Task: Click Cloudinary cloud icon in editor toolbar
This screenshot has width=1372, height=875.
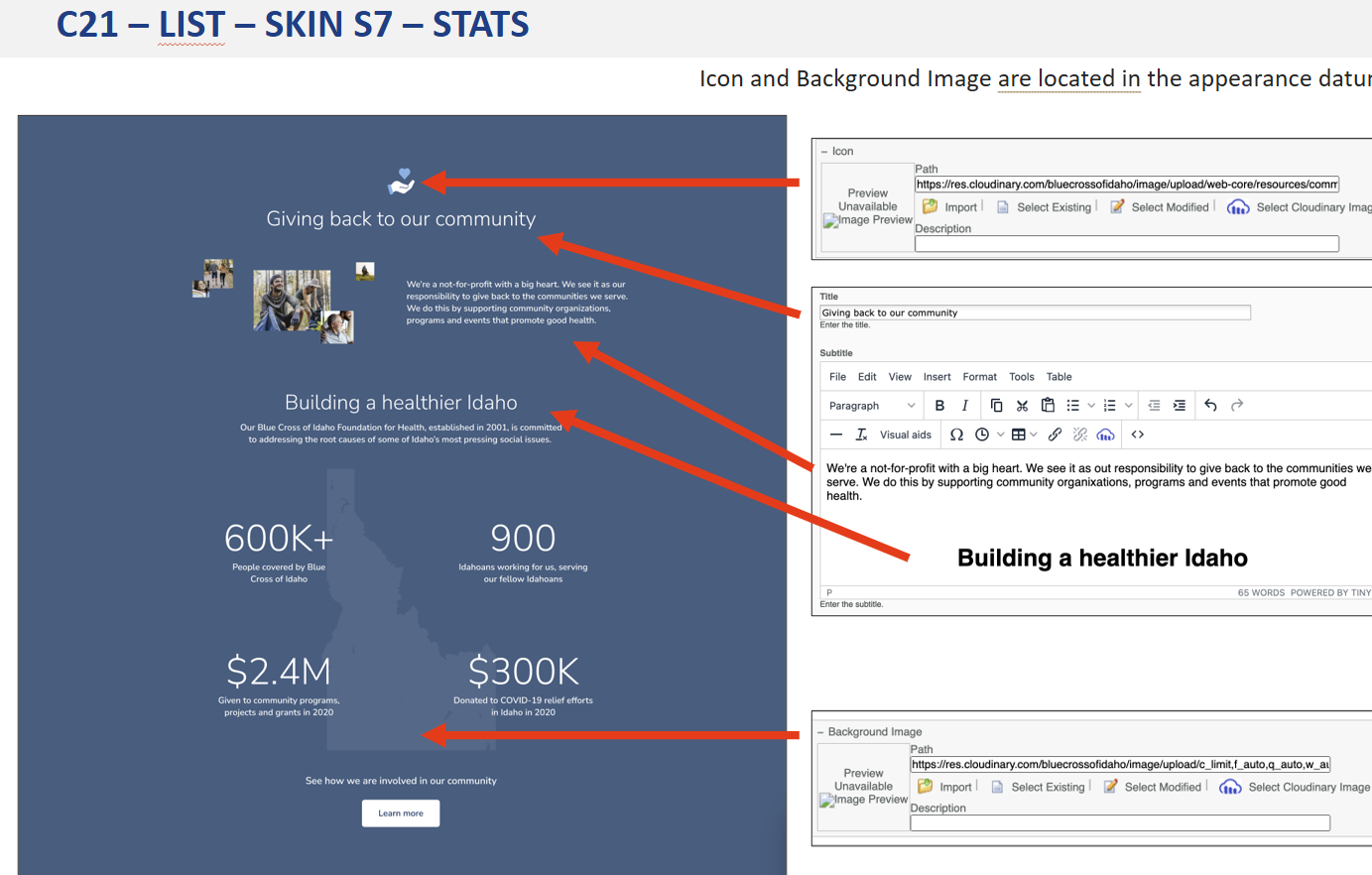Action: tap(1105, 435)
